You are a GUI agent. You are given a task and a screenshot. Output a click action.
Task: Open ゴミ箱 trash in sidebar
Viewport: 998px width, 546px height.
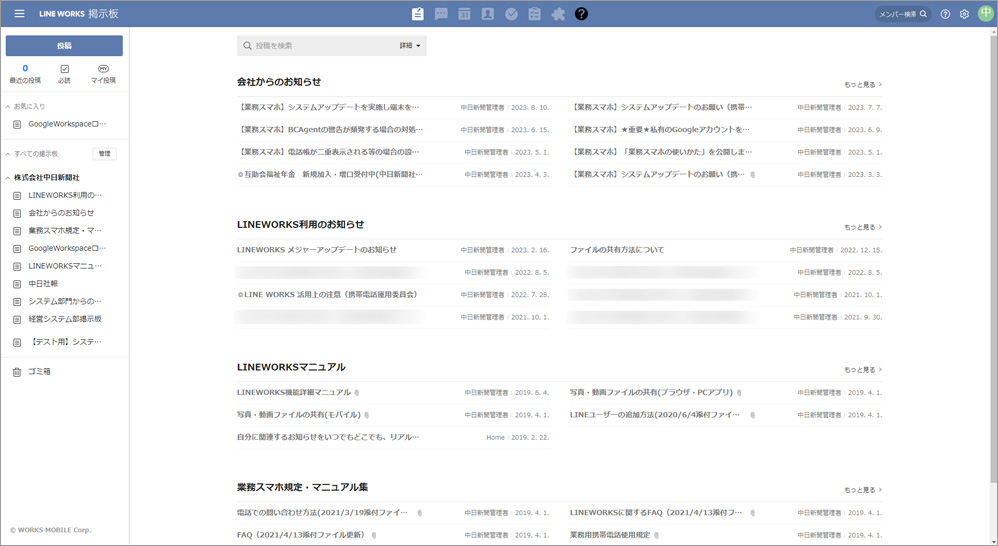point(39,372)
